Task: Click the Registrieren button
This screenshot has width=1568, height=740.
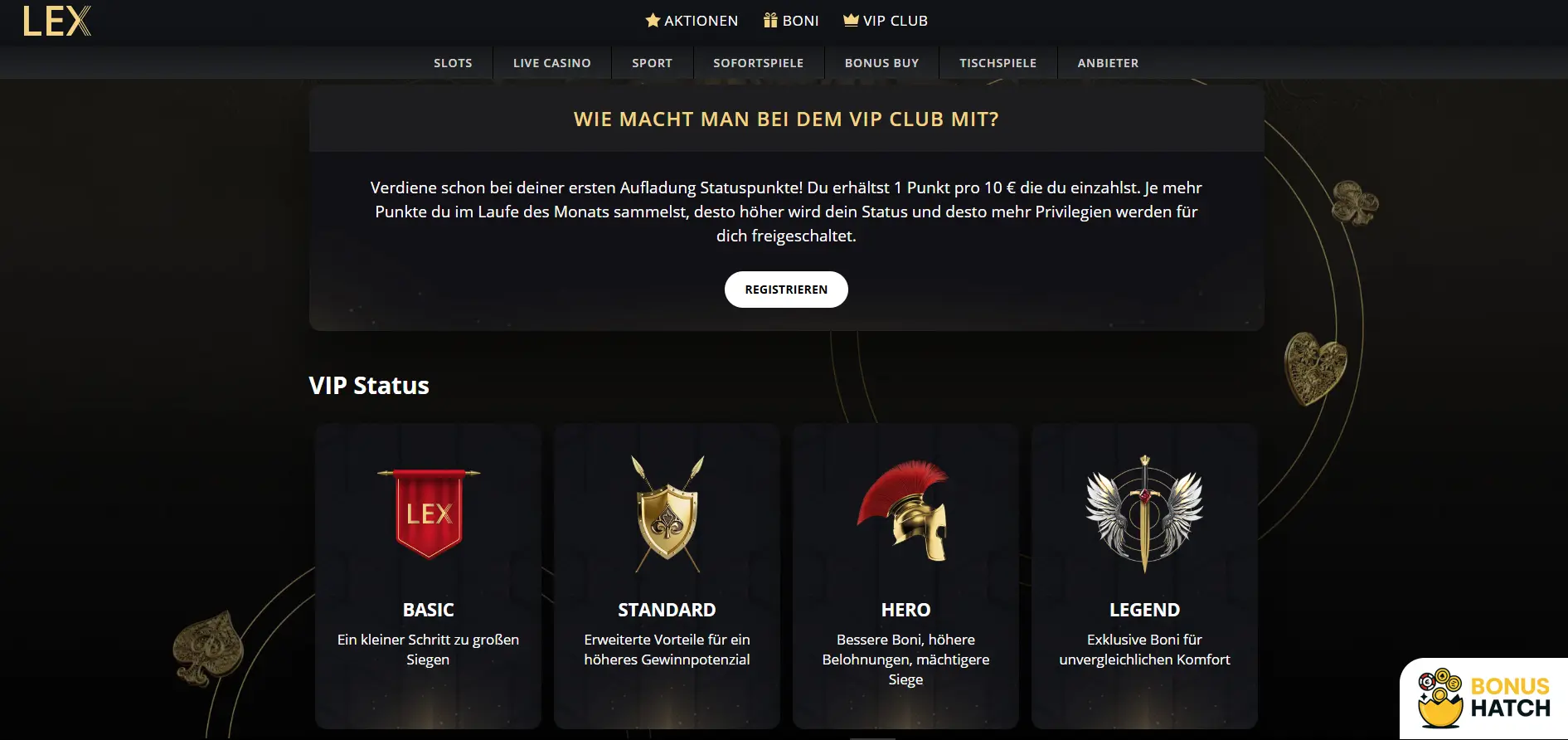Action: (786, 290)
